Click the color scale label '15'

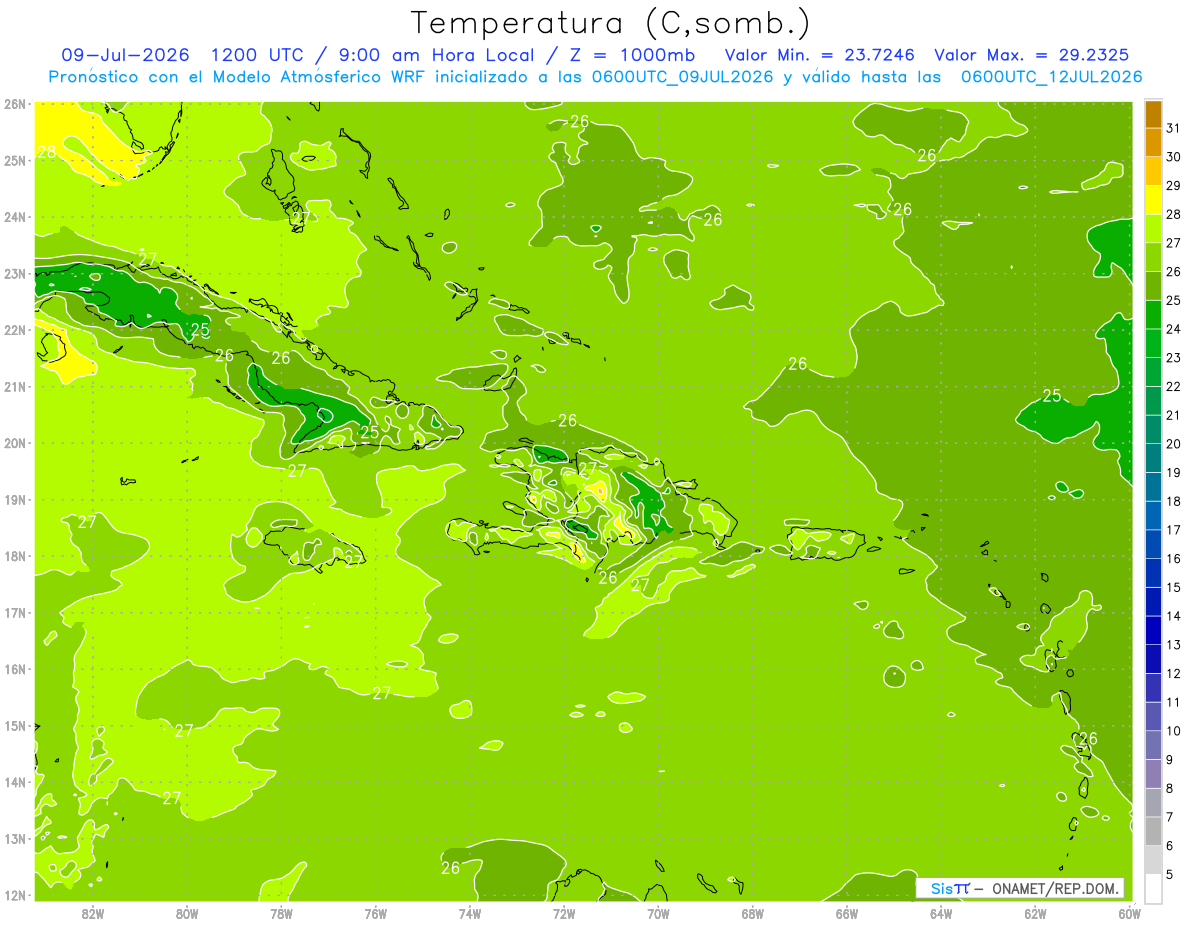click(x=1174, y=587)
